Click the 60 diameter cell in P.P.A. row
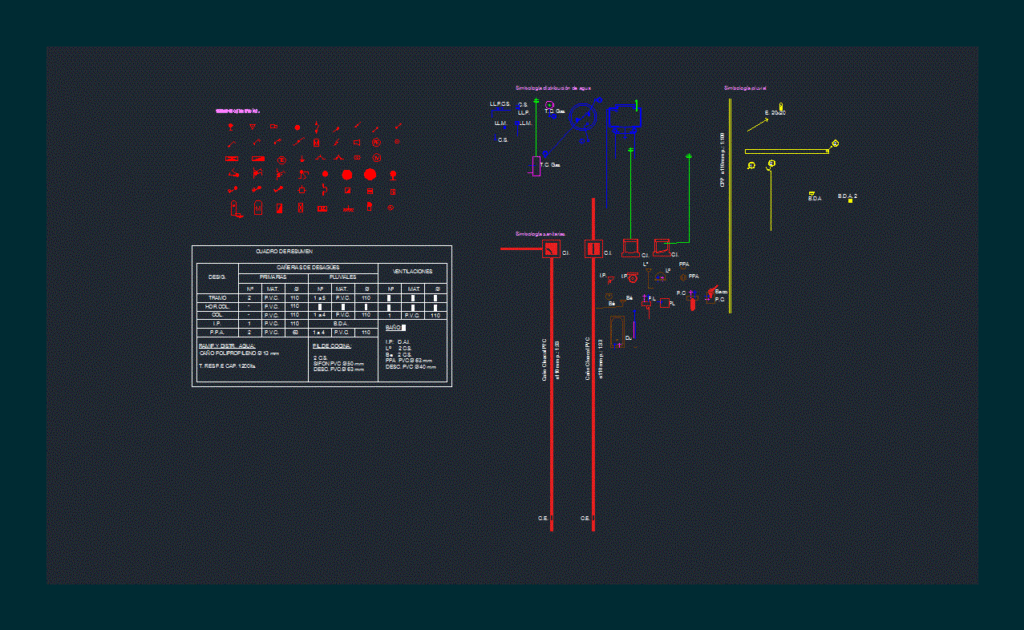This screenshot has width=1024, height=630. click(x=295, y=332)
